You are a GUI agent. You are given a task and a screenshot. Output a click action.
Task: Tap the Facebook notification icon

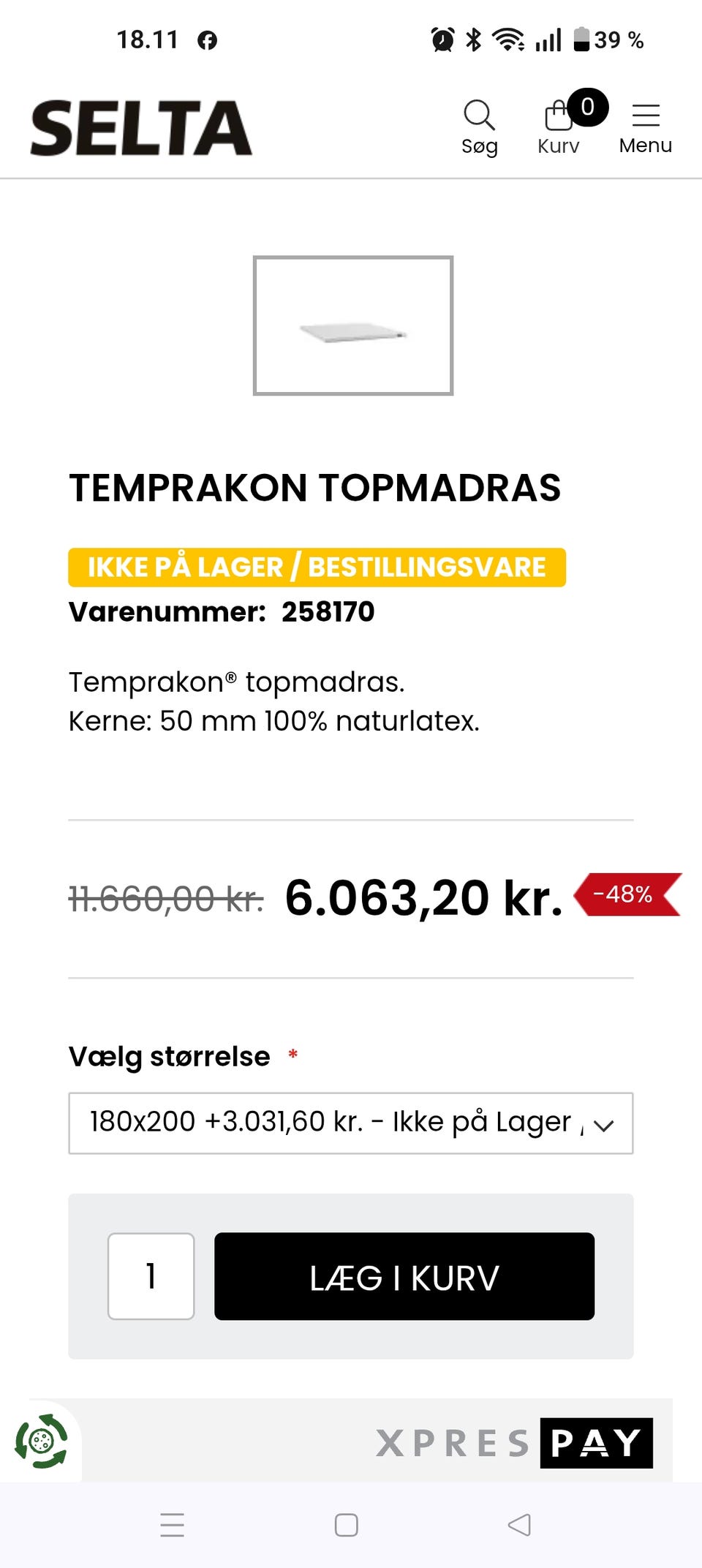click(x=208, y=40)
